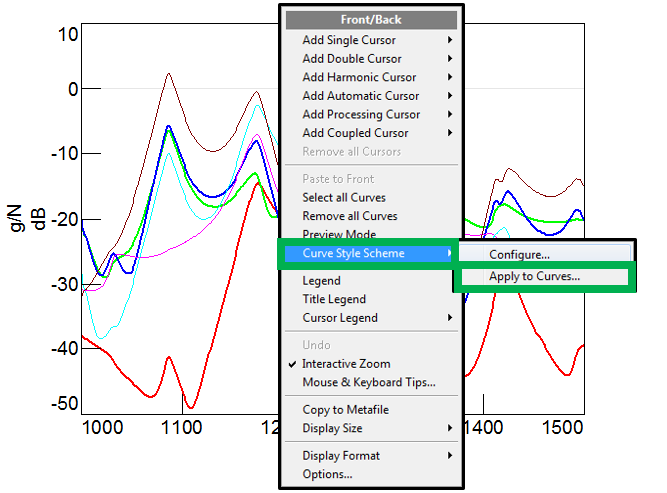Expand Add Double Cursor submenu
This screenshot has height=493, width=667.
coord(352,59)
